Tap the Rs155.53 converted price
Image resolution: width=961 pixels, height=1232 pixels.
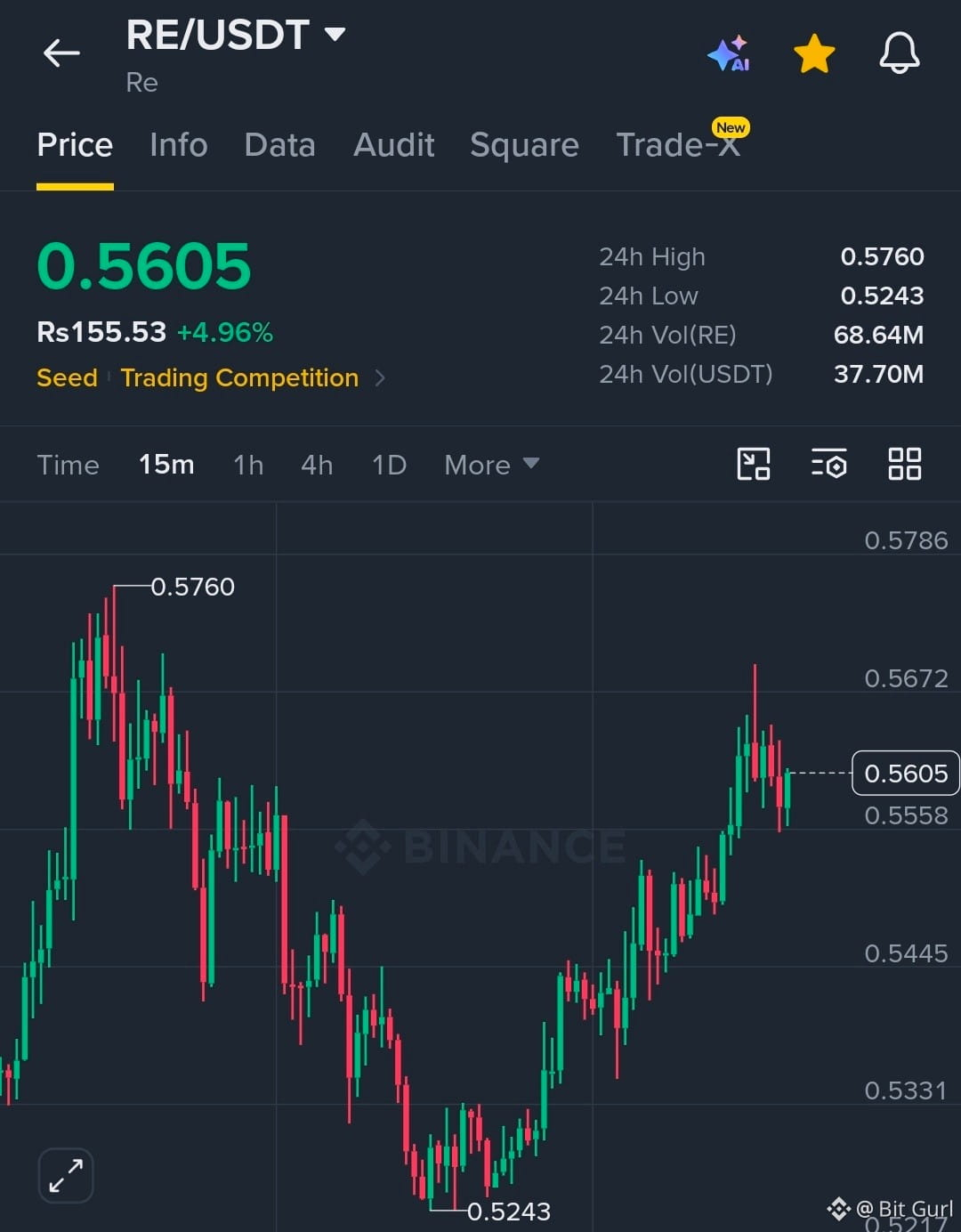(101, 332)
